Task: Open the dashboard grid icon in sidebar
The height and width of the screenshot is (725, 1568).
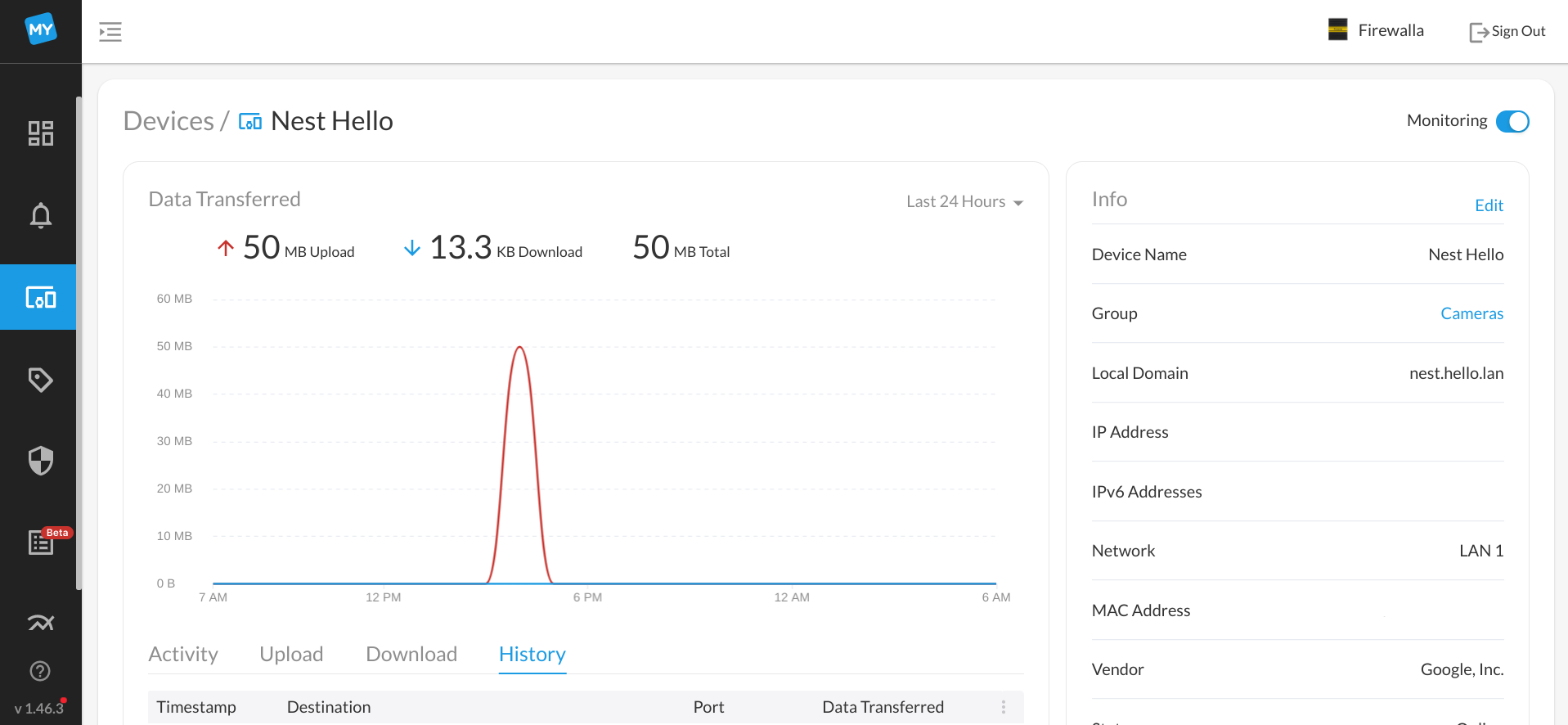Action: click(40, 133)
